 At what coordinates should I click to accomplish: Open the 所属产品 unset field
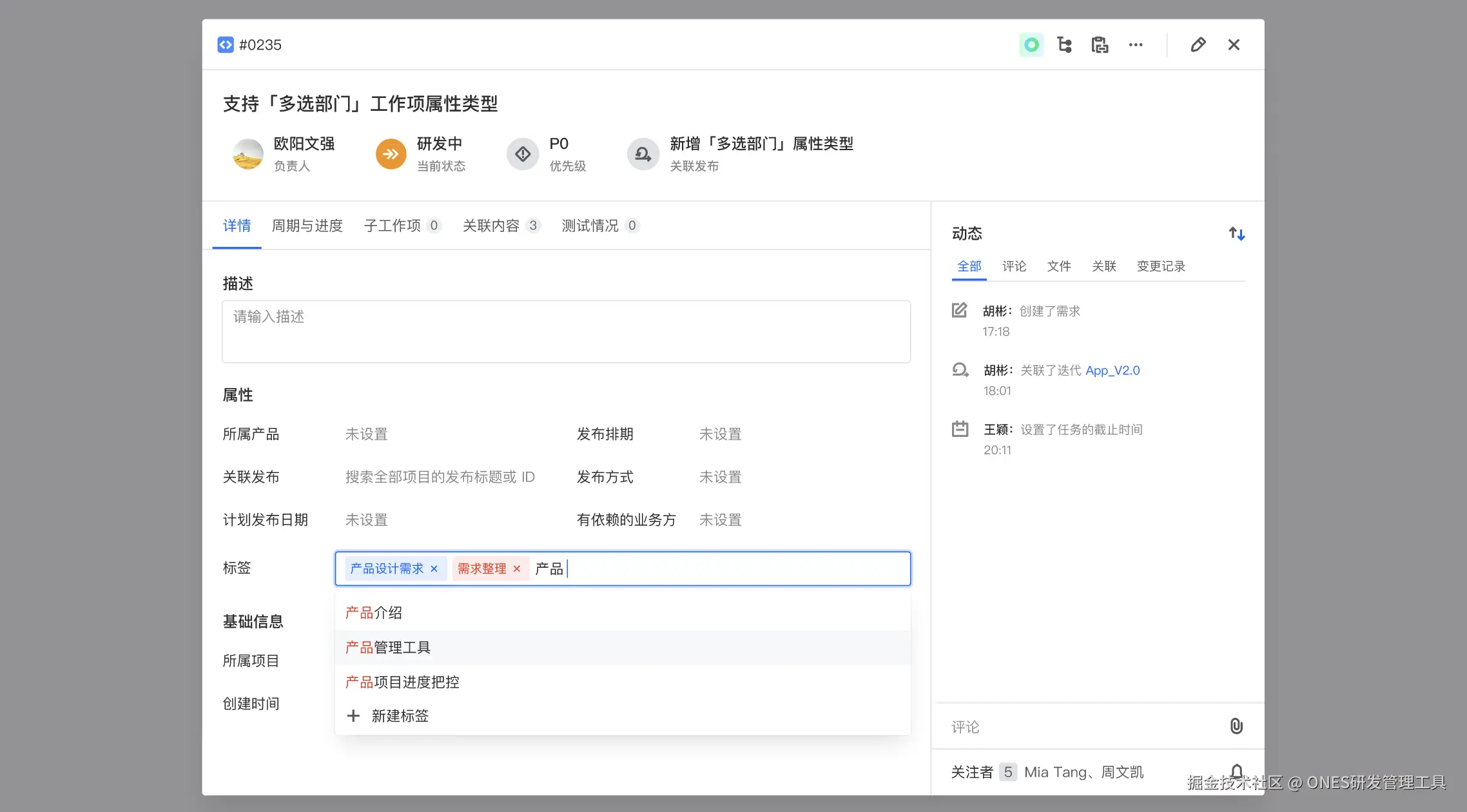pyautogui.click(x=366, y=434)
